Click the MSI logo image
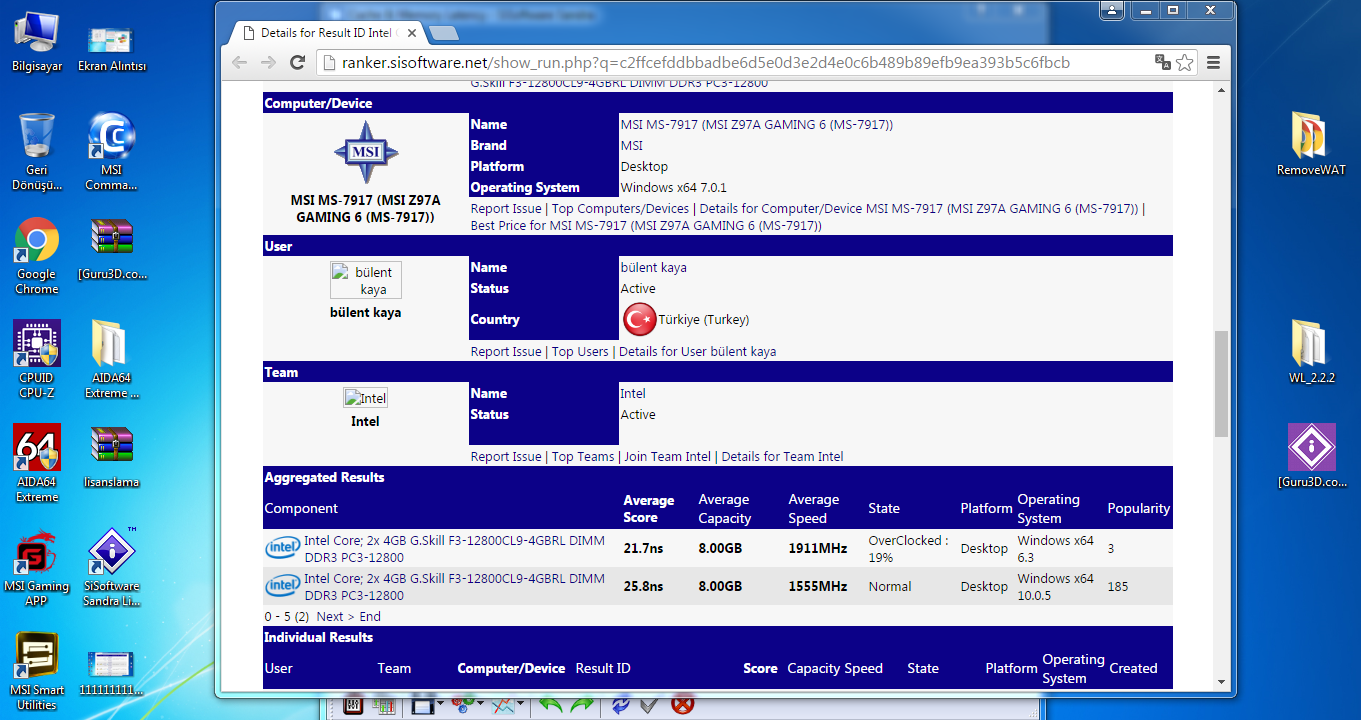This screenshot has width=1361, height=720. (366, 152)
